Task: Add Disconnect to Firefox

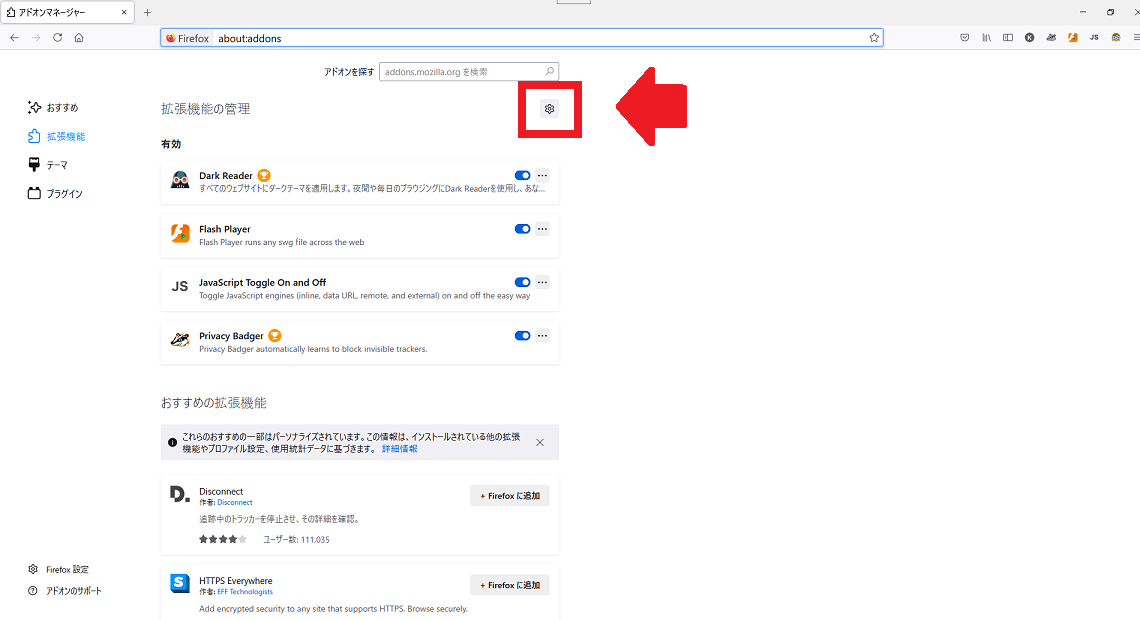Action: click(x=510, y=495)
